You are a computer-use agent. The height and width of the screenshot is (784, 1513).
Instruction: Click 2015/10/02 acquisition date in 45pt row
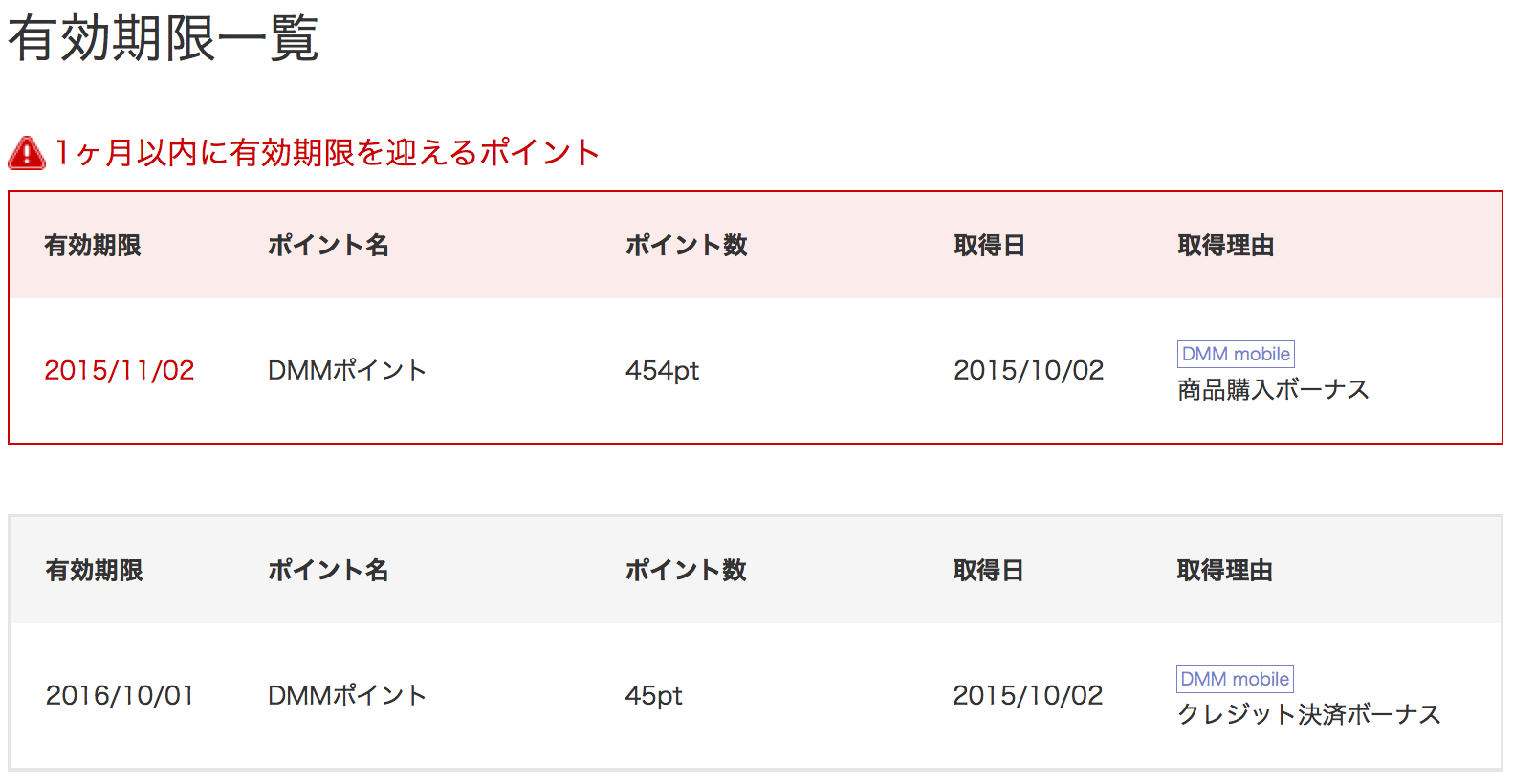[1027, 696]
